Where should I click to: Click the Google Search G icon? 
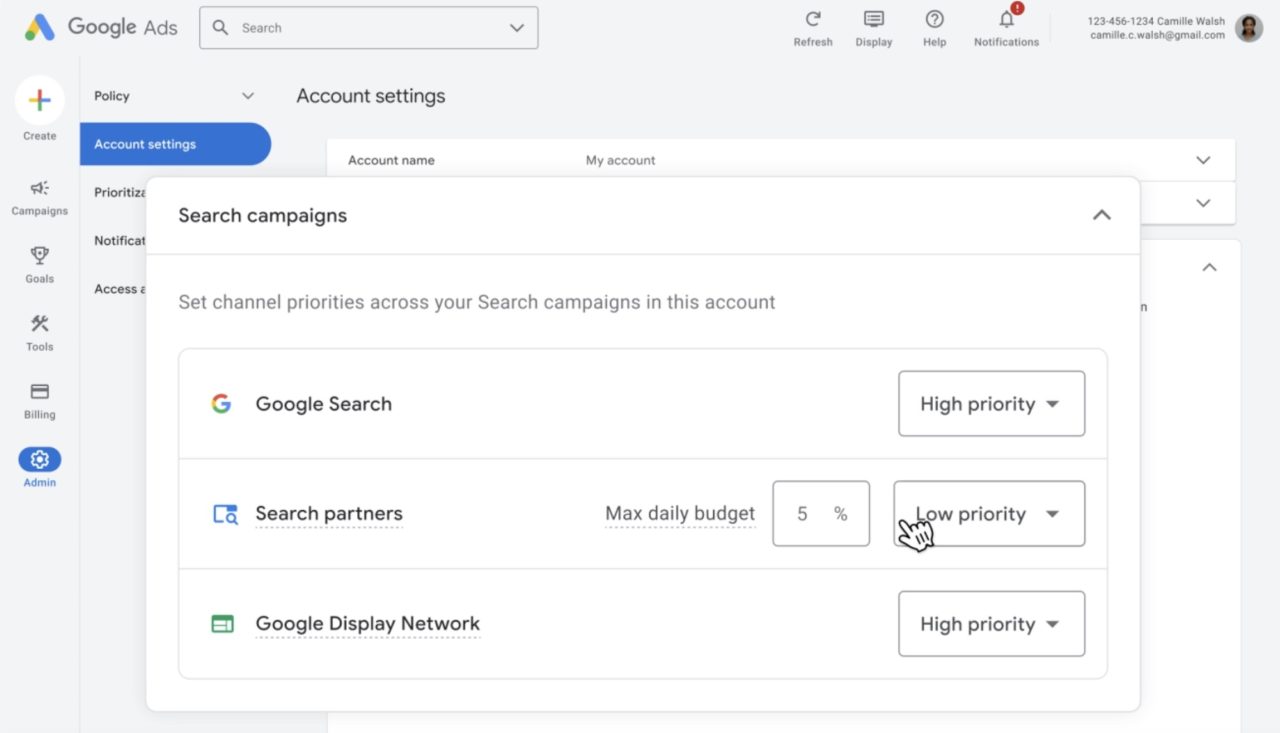coord(221,404)
